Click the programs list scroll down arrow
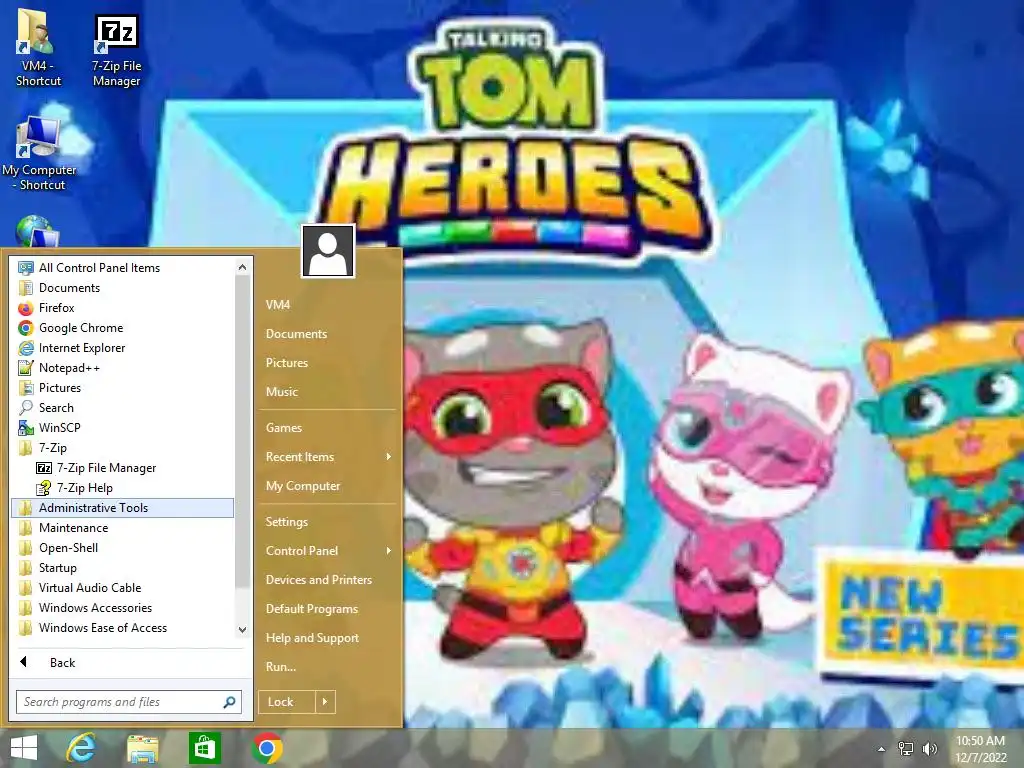Screen dimensions: 1024x768 (242, 630)
